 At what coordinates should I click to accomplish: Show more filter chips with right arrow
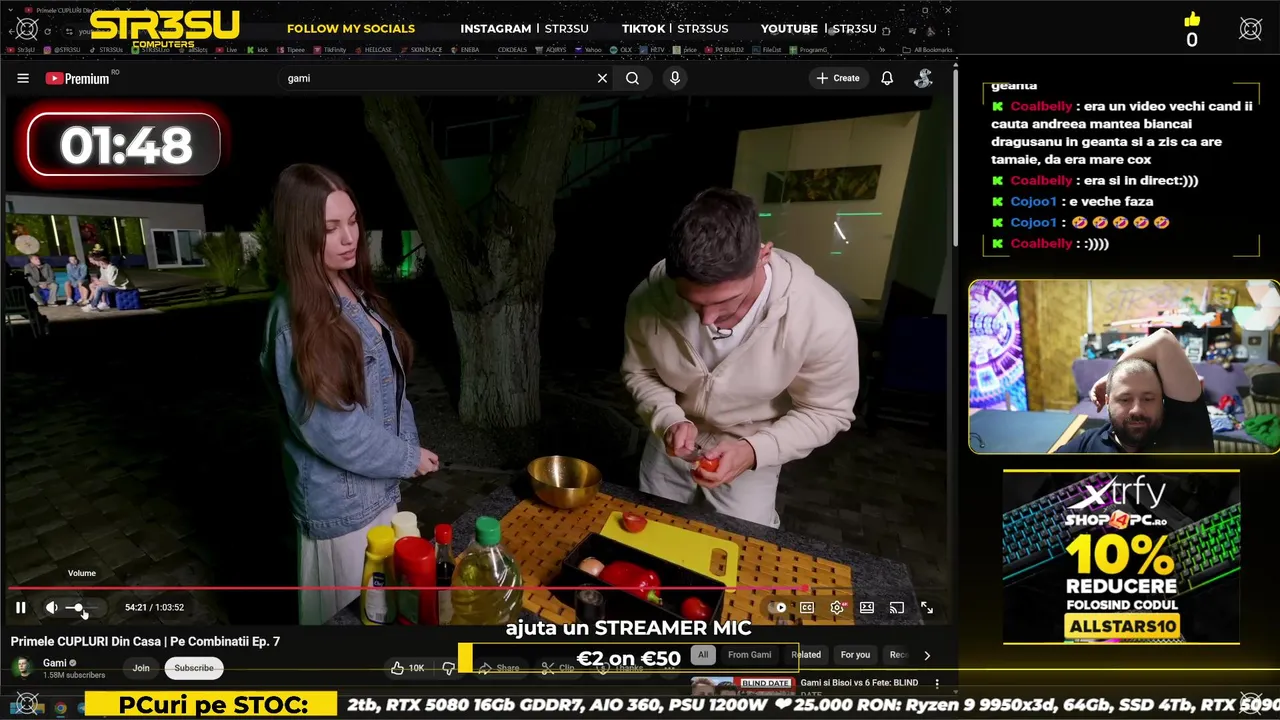click(x=927, y=655)
